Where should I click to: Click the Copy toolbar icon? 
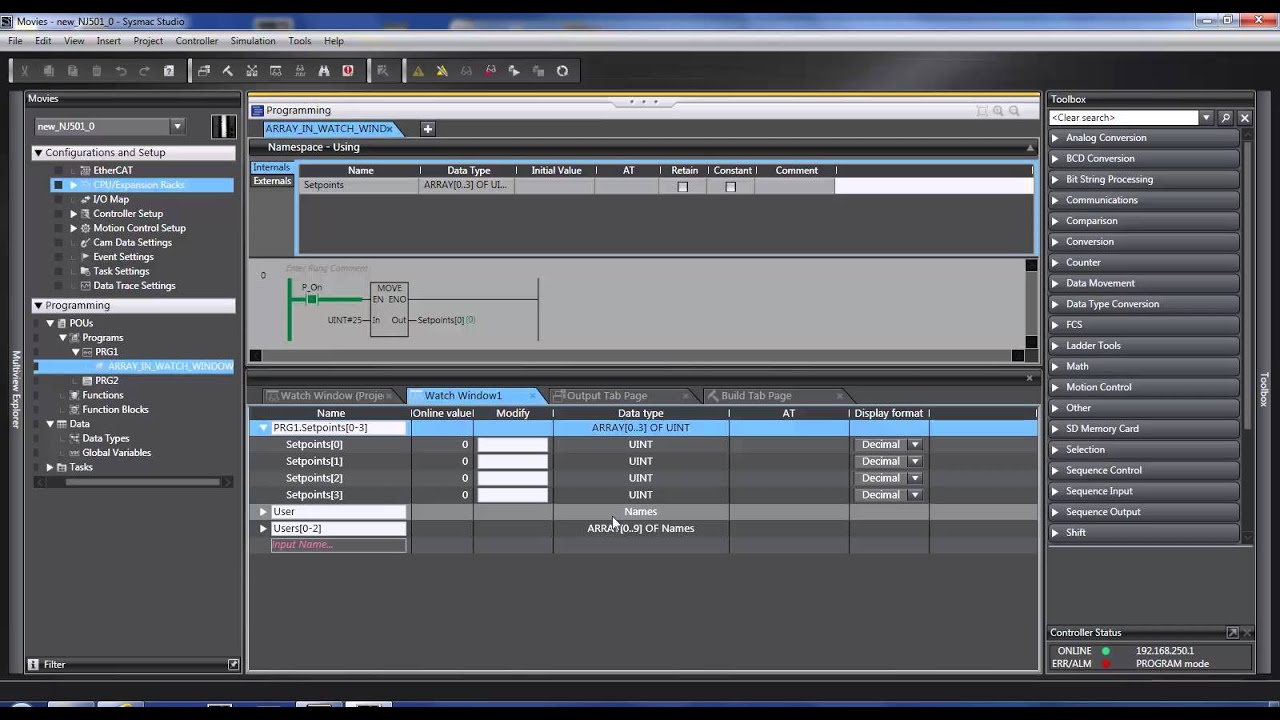click(x=49, y=71)
